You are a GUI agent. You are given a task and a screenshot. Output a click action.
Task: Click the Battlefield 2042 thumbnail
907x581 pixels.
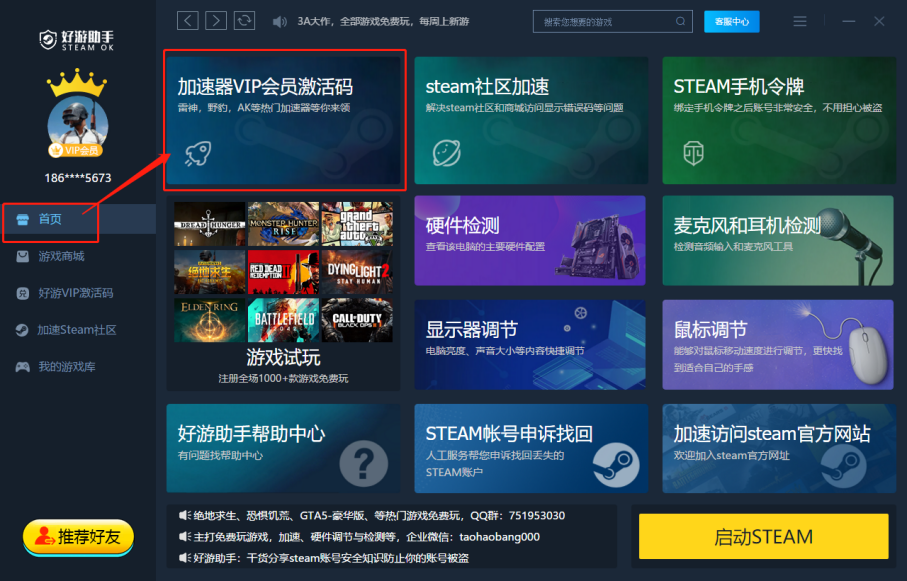tap(283, 320)
